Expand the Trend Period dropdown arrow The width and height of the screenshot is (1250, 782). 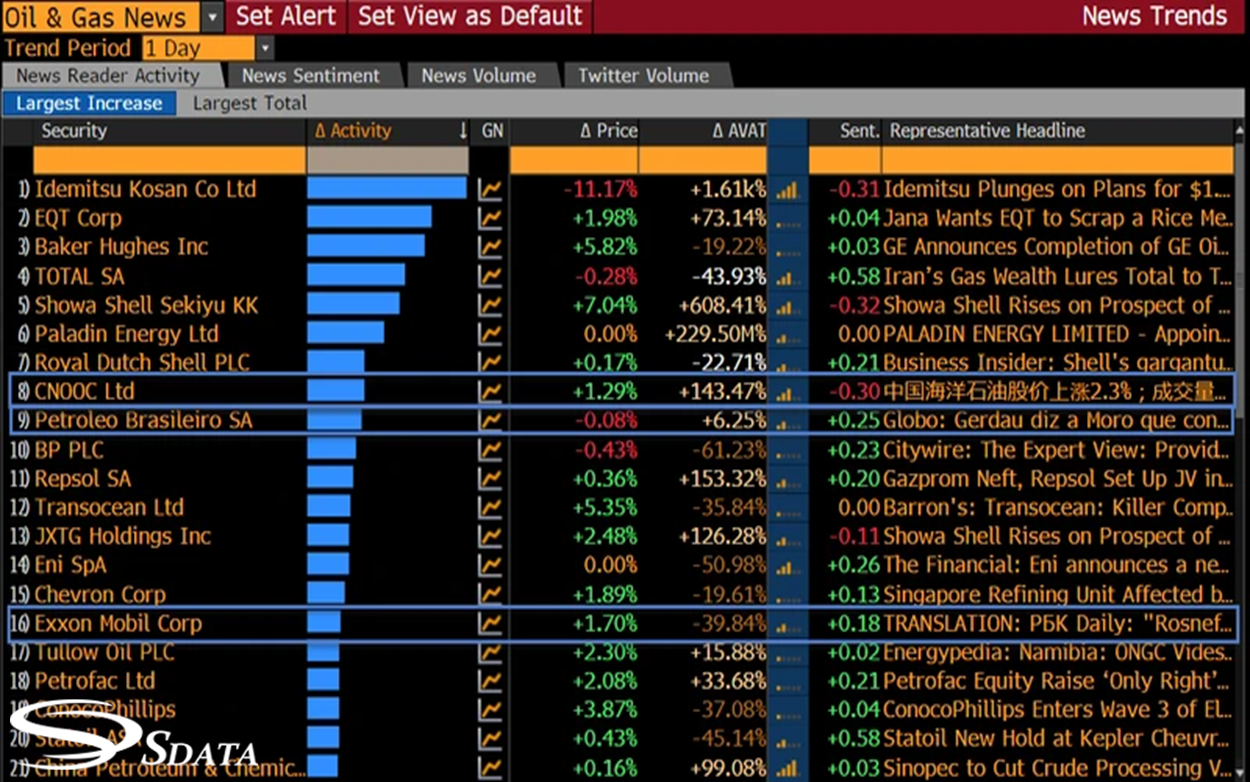pos(265,48)
